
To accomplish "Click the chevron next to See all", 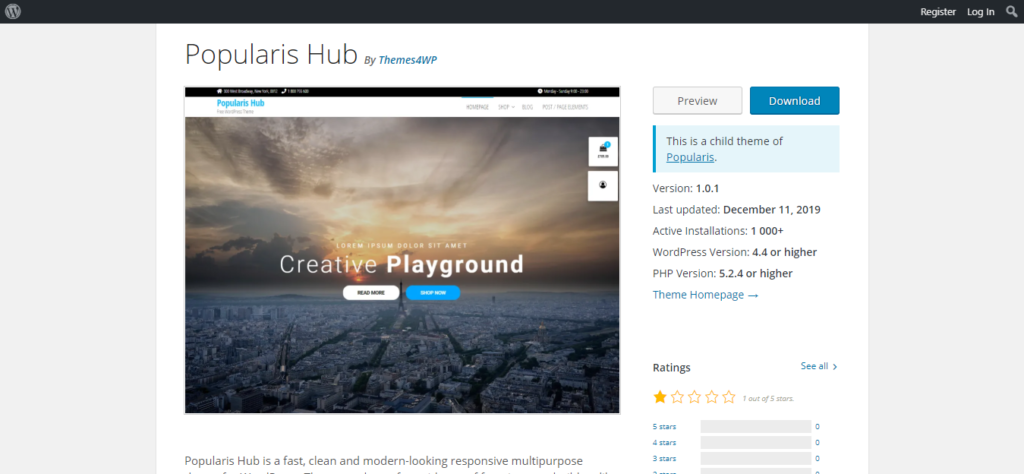I will (x=835, y=367).
